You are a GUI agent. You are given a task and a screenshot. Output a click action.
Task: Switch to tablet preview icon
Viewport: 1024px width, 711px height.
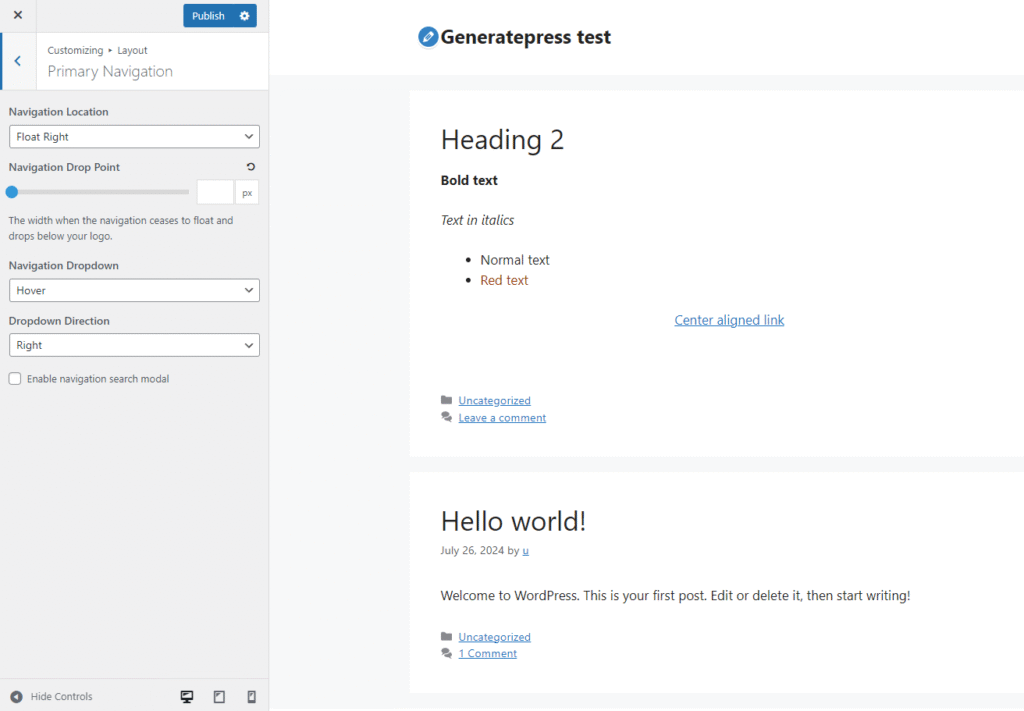point(219,696)
